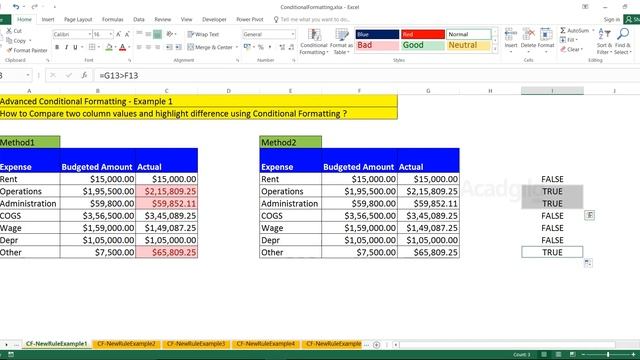Expand the cell styles gallery

coord(495,49)
